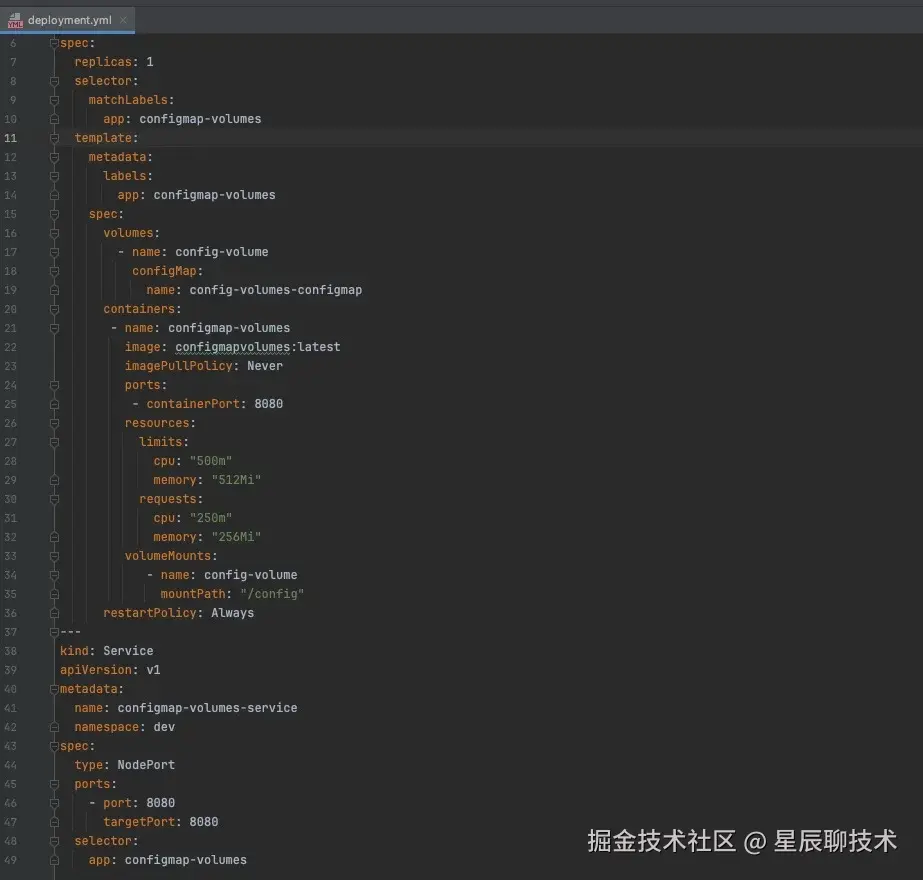
Task: Collapse the ports block on line 24
Action: tap(54, 385)
